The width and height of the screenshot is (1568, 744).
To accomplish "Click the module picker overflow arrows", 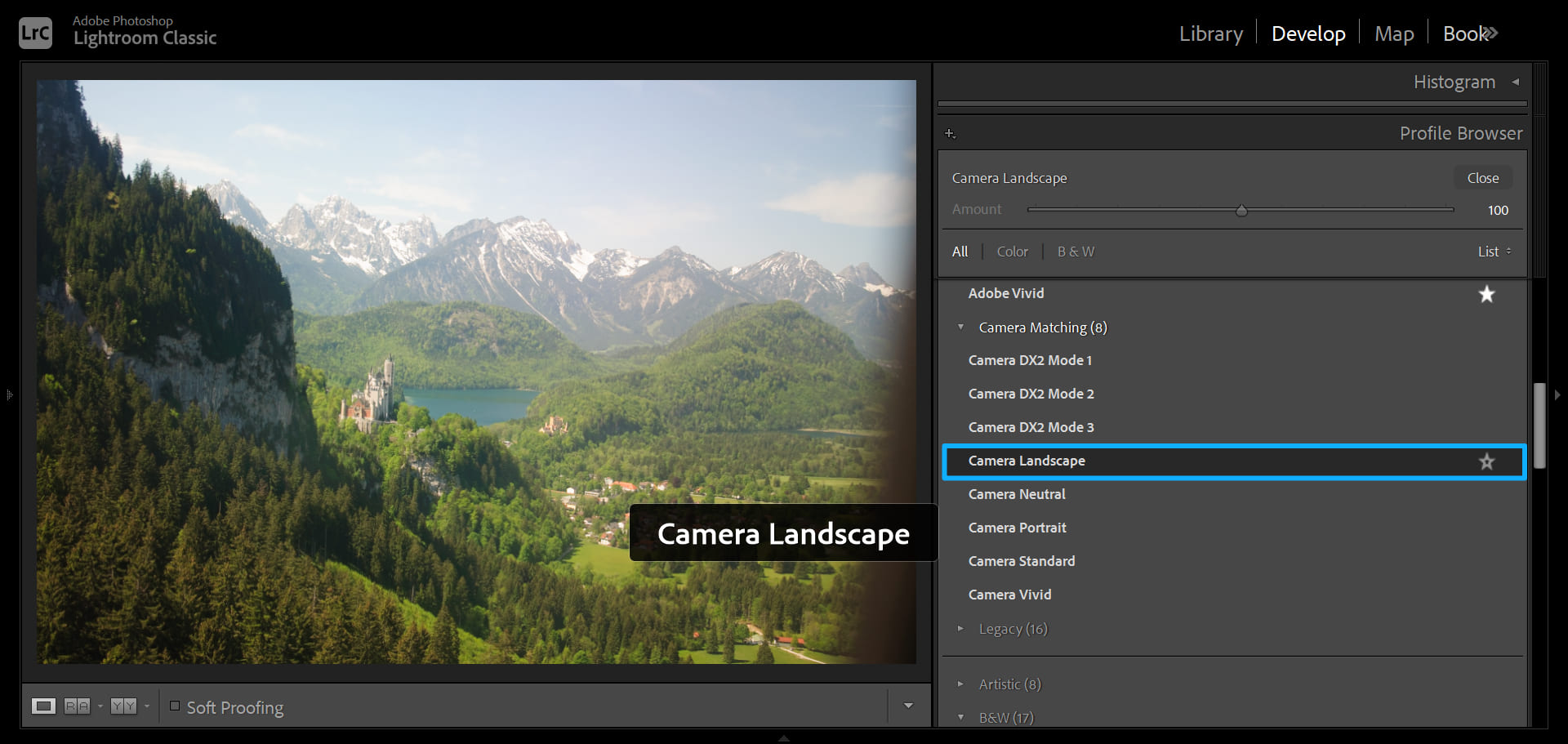I will point(1490,33).
